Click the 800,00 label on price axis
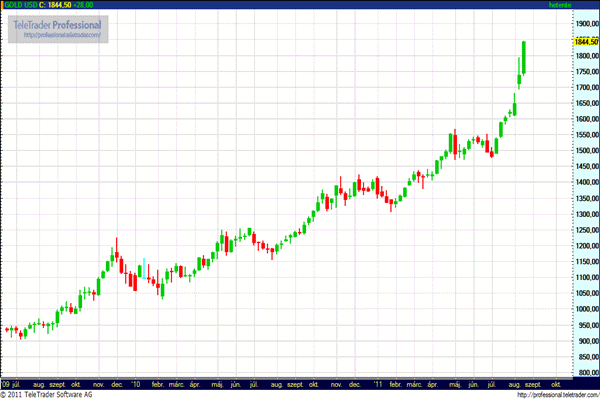Viewport: 600px width, 400px height. [x=584, y=372]
